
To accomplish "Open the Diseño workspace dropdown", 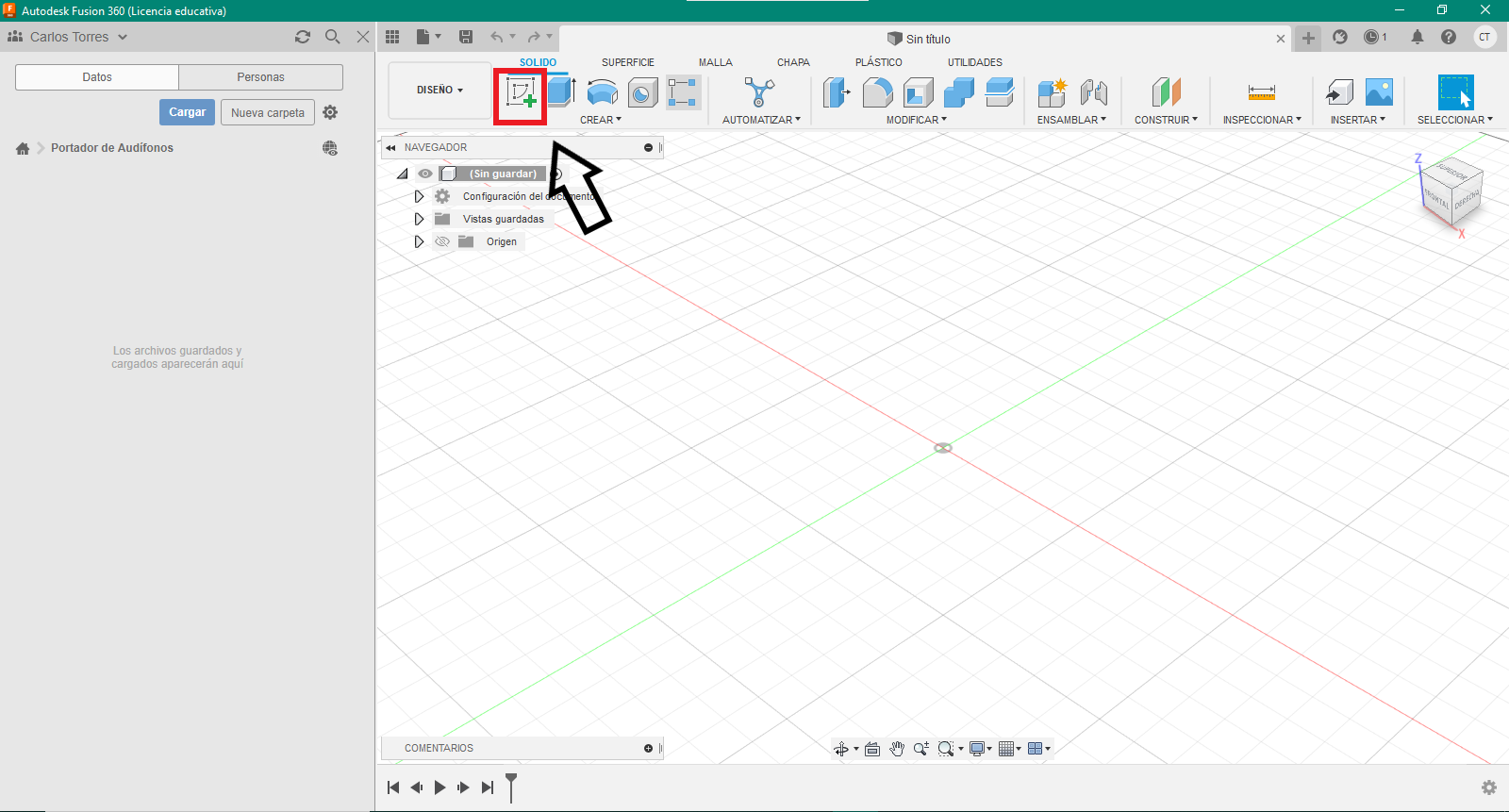I will [439, 90].
